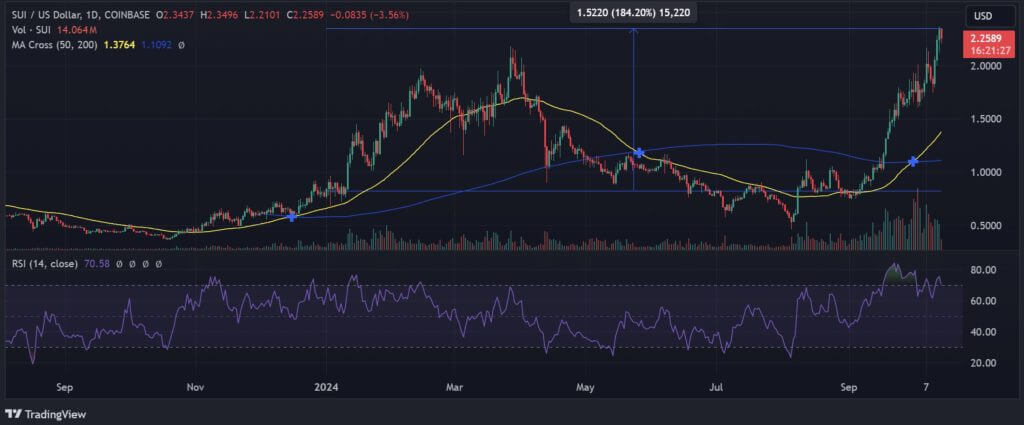This screenshot has height=425, width=1024.
Task: Click the 2.0000 price axis label
Action: (x=984, y=67)
